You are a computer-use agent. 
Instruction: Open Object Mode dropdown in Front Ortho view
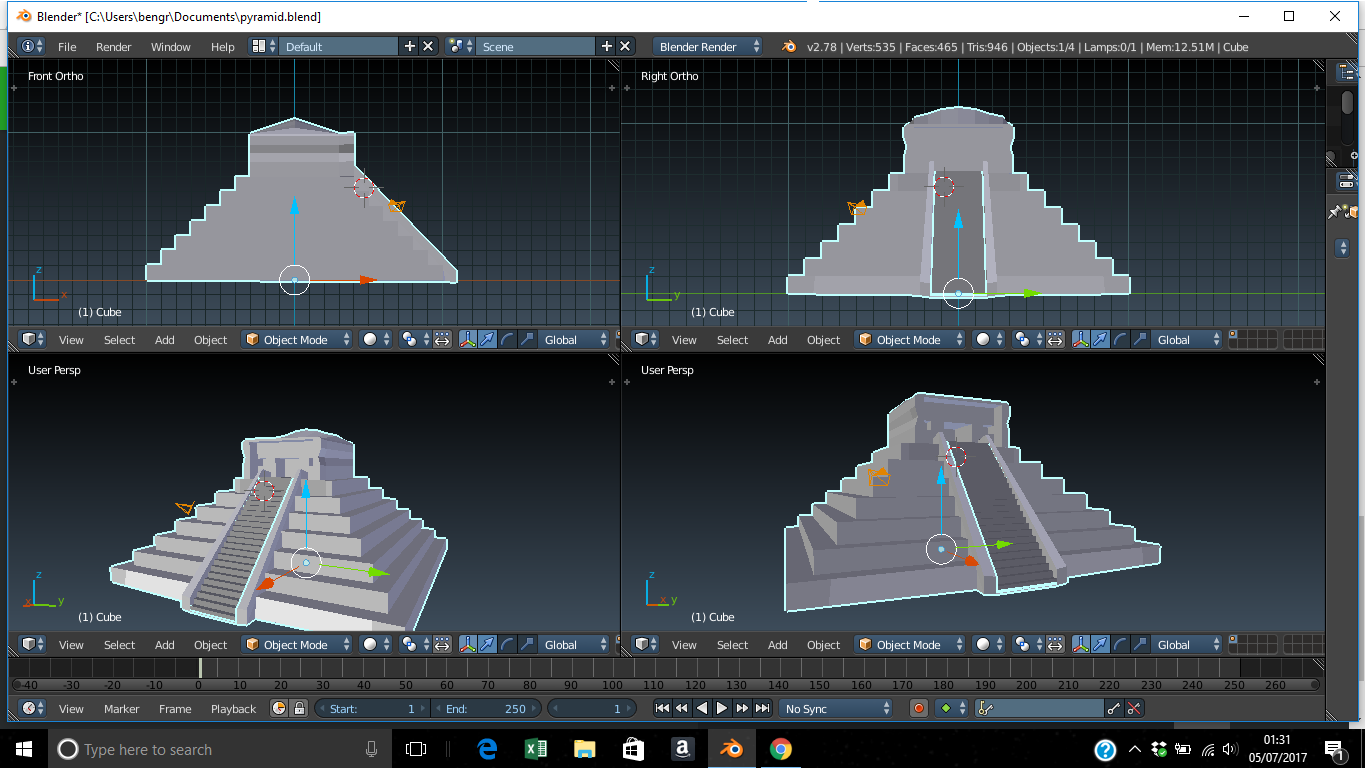[x=297, y=340]
